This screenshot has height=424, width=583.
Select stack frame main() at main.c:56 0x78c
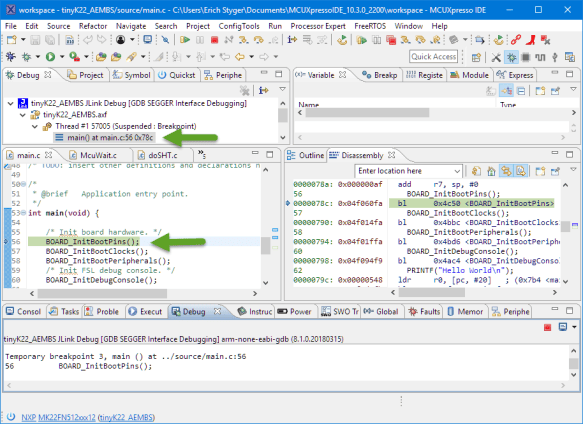tap(104, 138)
